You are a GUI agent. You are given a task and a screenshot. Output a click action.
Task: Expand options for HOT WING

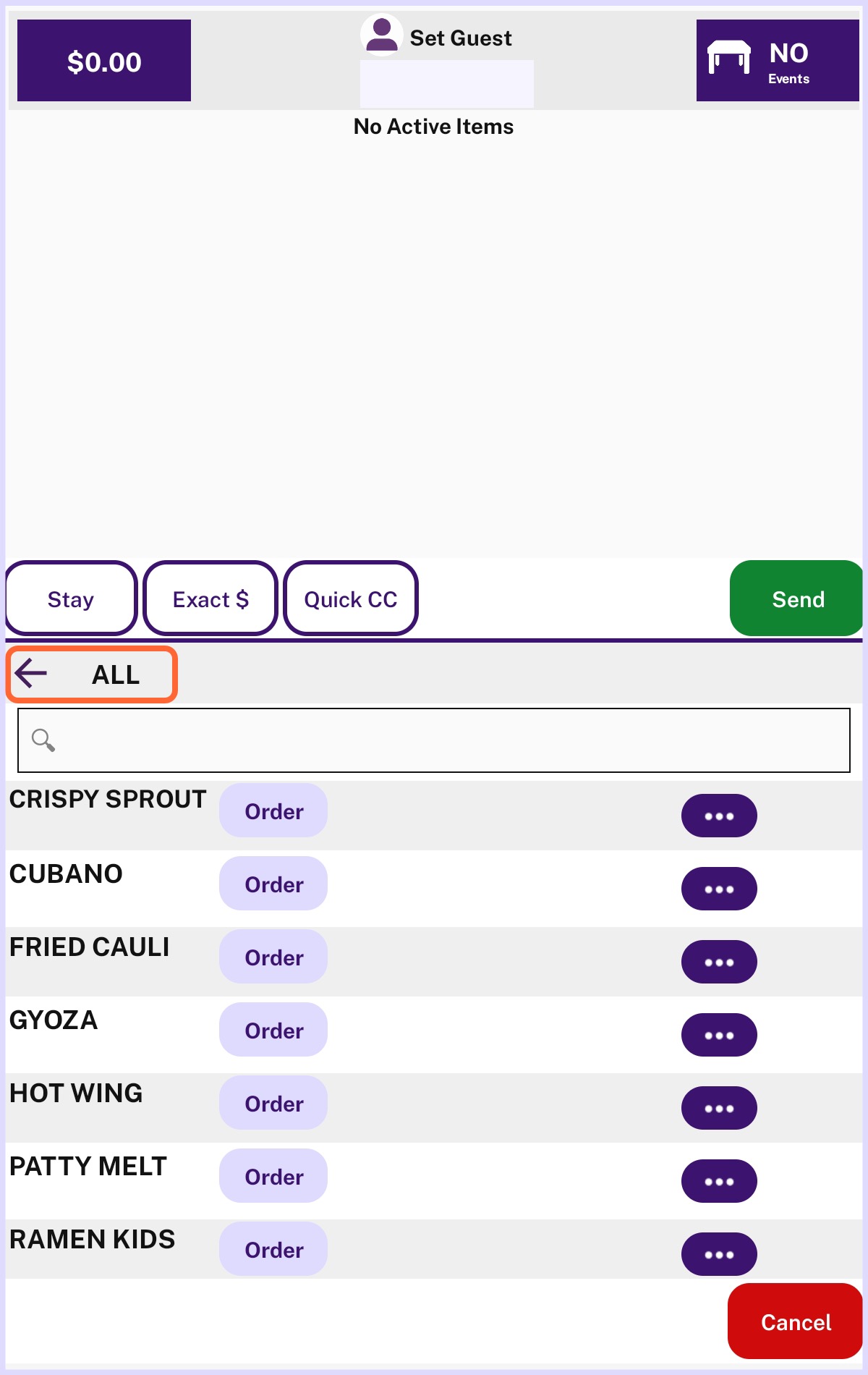tap(718, 1108)
